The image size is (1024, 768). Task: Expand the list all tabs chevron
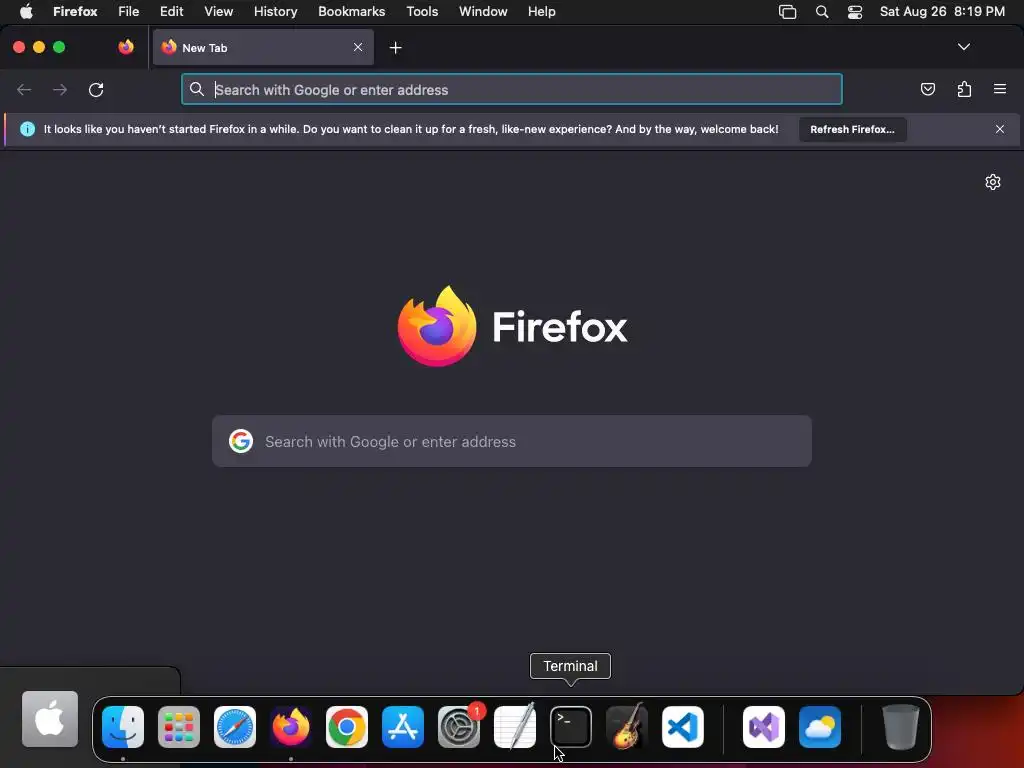(x=963, y=47)
